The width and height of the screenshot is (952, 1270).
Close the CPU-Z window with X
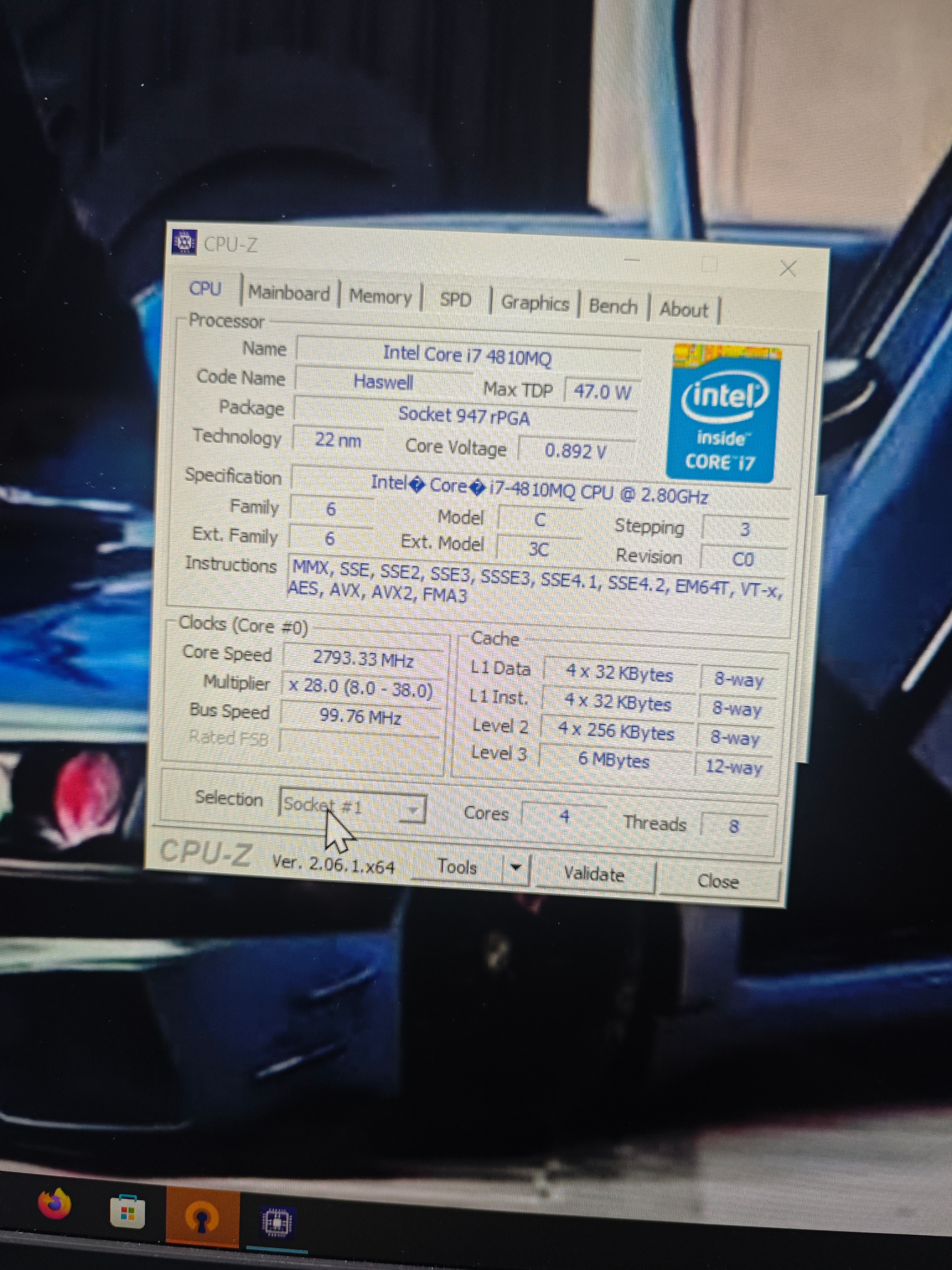[x=788, y=268]
